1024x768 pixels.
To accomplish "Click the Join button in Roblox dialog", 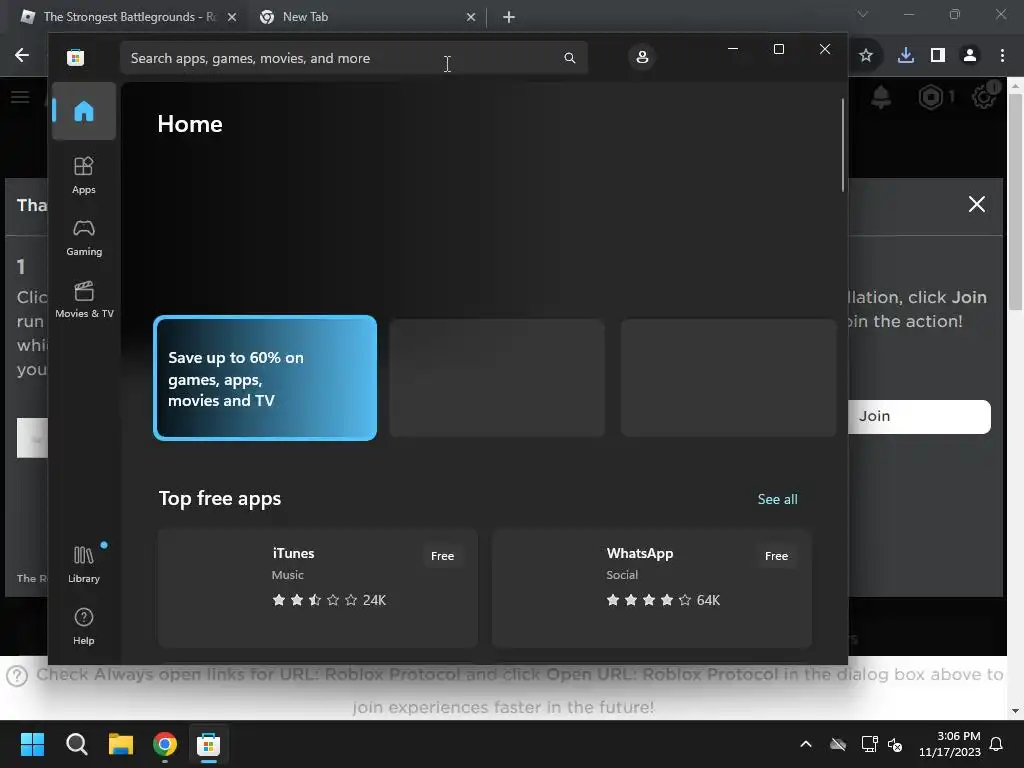I will pyautogui.click(x=919, y=417).
